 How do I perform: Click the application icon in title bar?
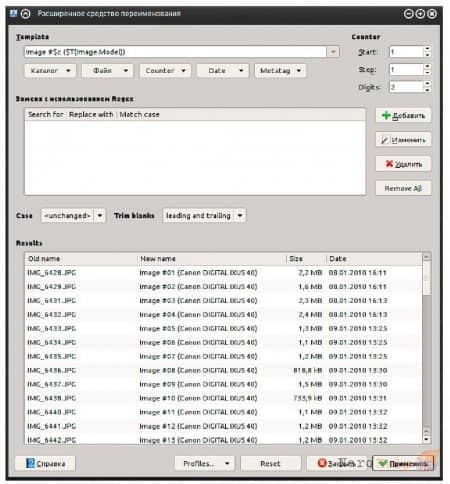[13, 13]
